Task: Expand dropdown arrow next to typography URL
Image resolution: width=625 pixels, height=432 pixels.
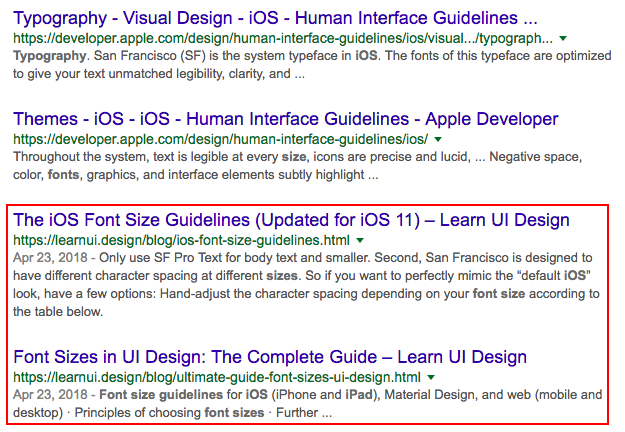Action: [563, 39]
